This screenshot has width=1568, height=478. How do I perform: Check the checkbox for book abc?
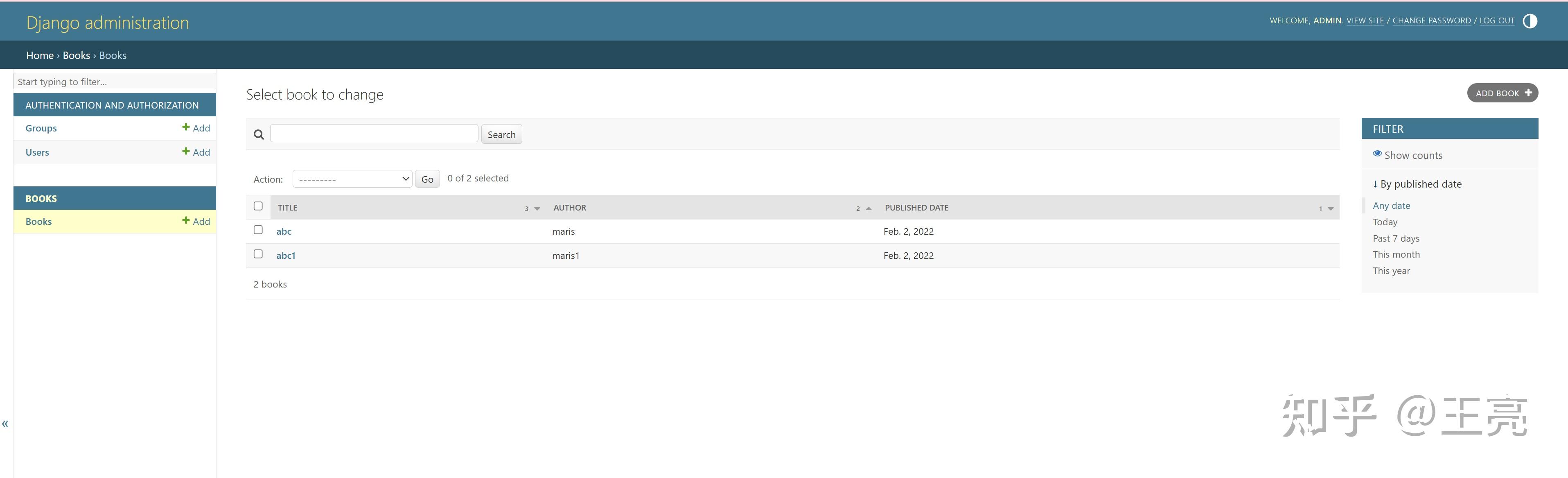(258, 230)
